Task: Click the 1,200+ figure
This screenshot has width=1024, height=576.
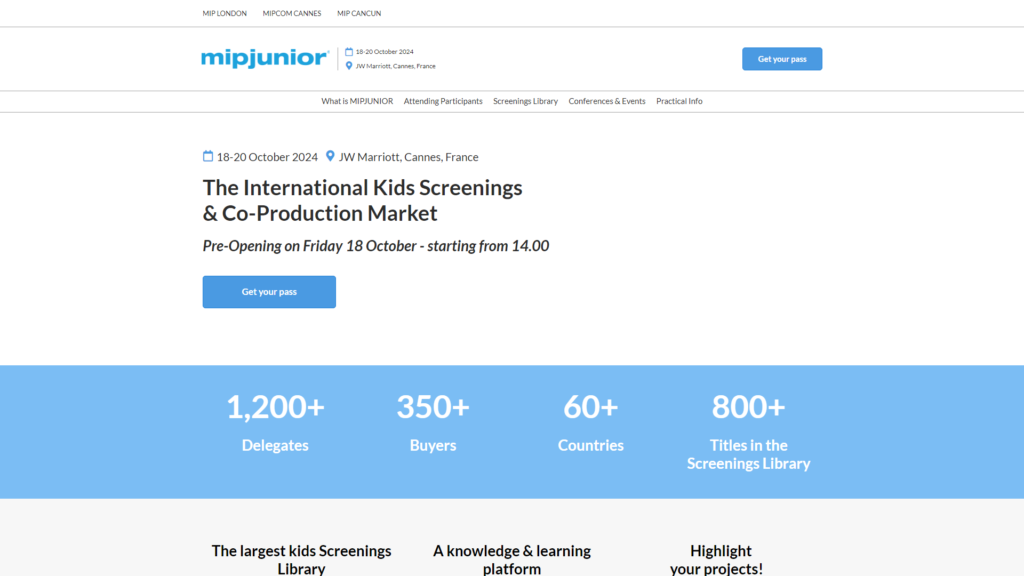Action: point(275,407)
